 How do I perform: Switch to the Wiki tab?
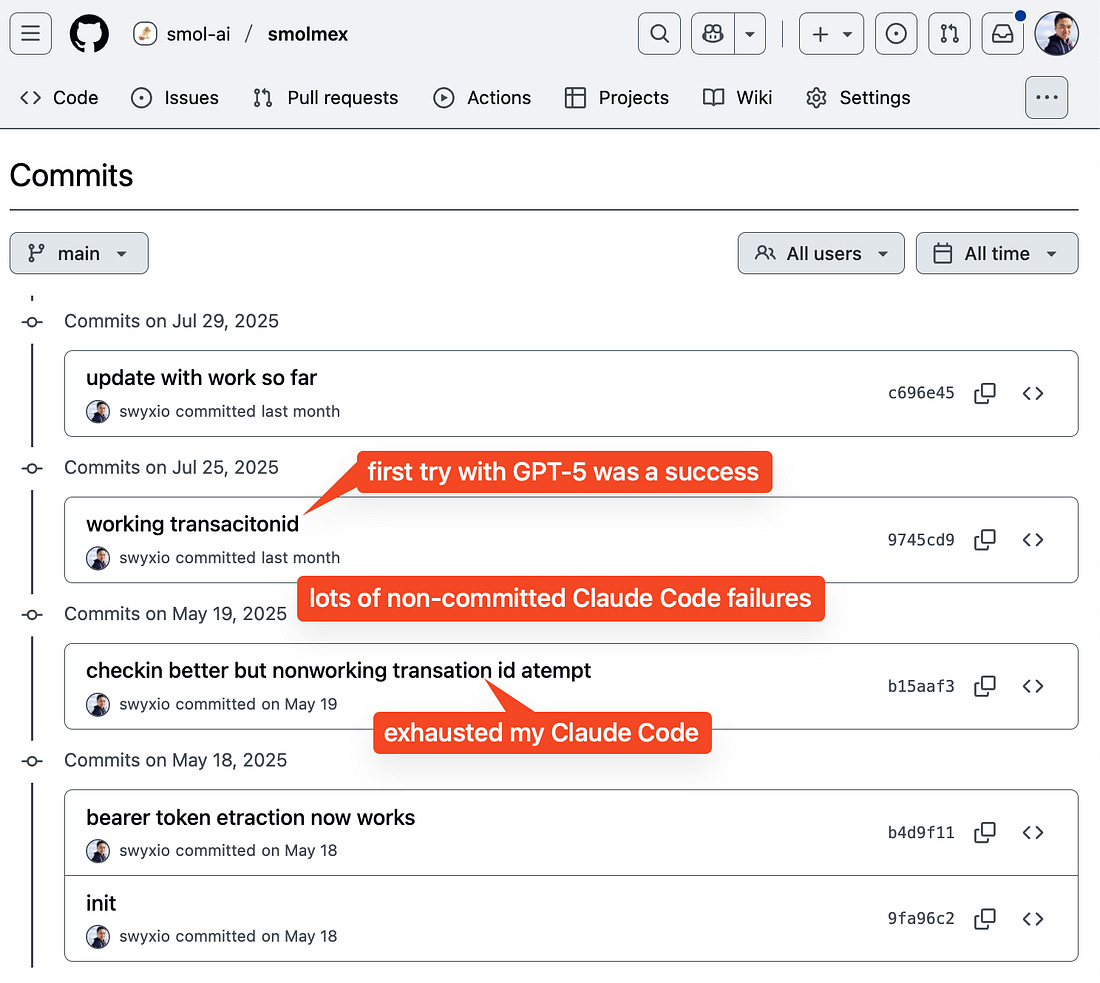(737, 98)
